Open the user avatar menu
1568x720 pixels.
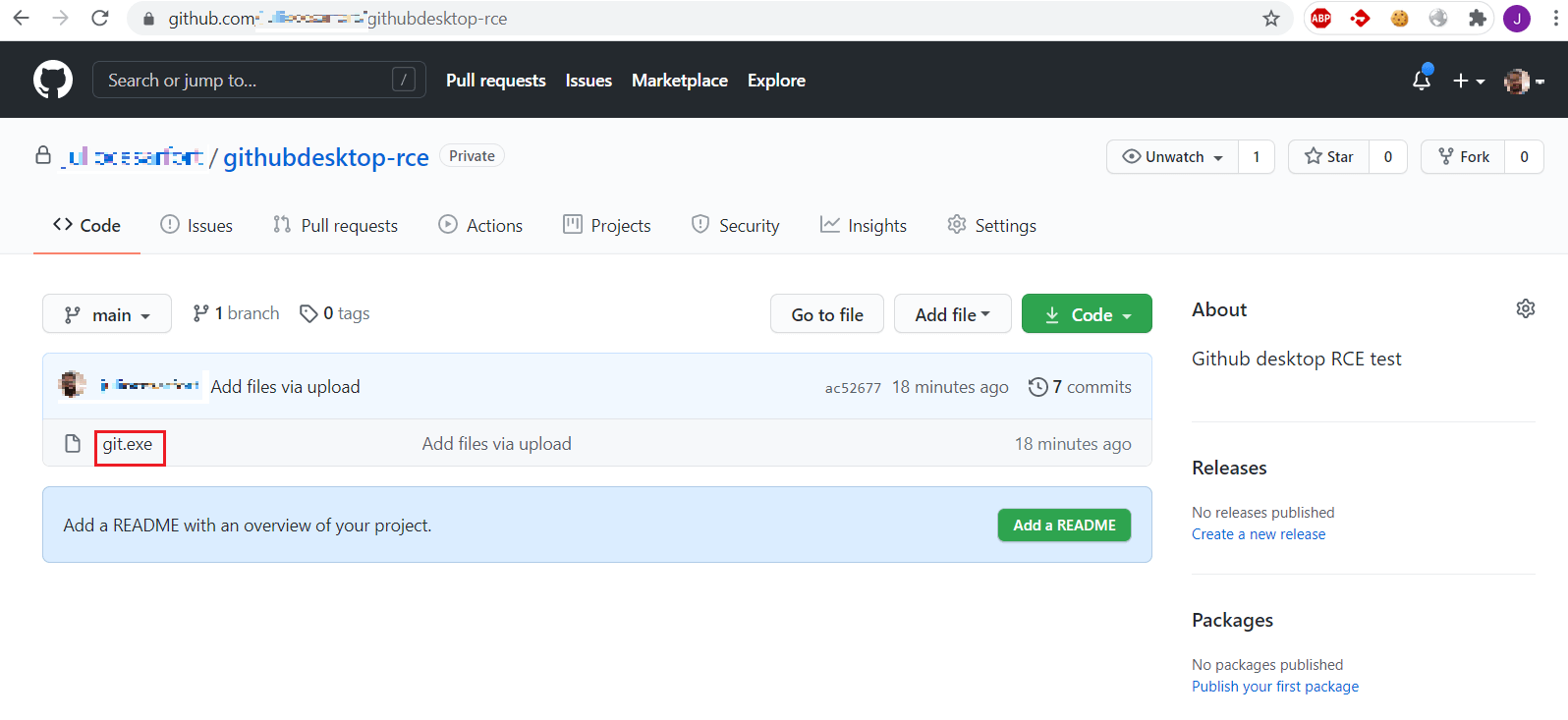click(x=1524, y=81)
